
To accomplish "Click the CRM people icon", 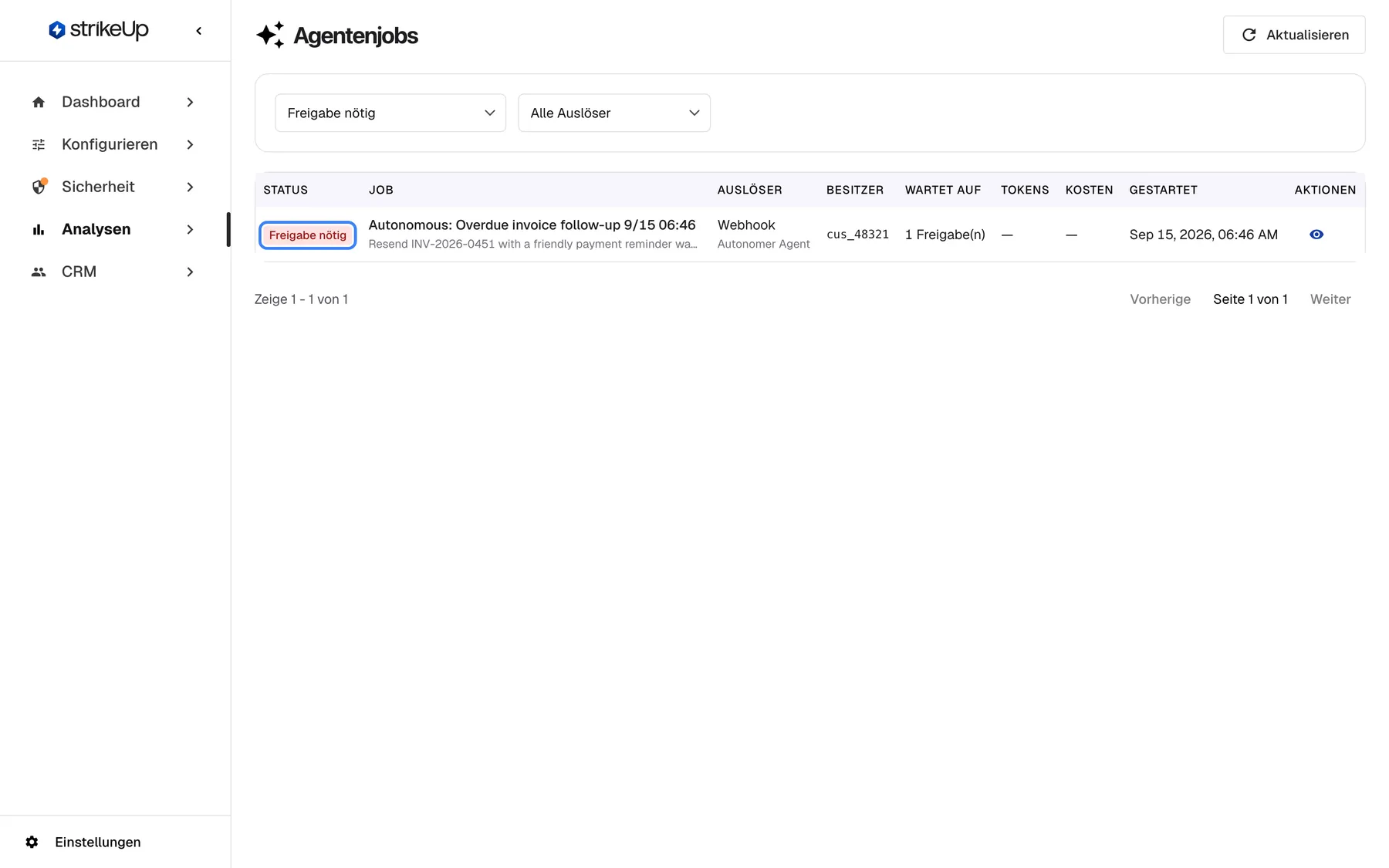I will tap(39, 272).
